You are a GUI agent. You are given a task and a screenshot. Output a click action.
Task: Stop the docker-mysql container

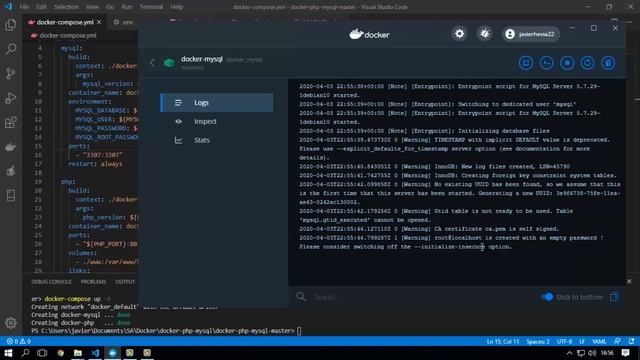coord(567,63)
